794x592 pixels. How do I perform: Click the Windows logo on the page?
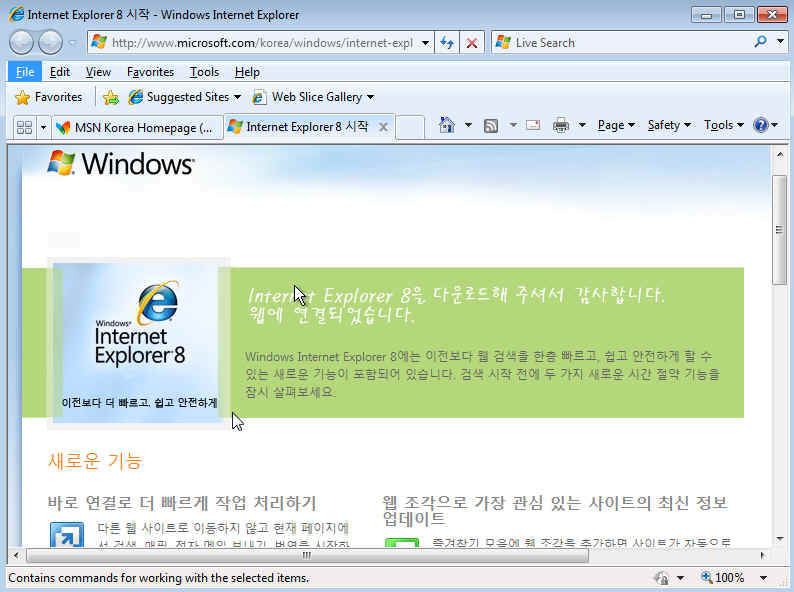point(121,164)
